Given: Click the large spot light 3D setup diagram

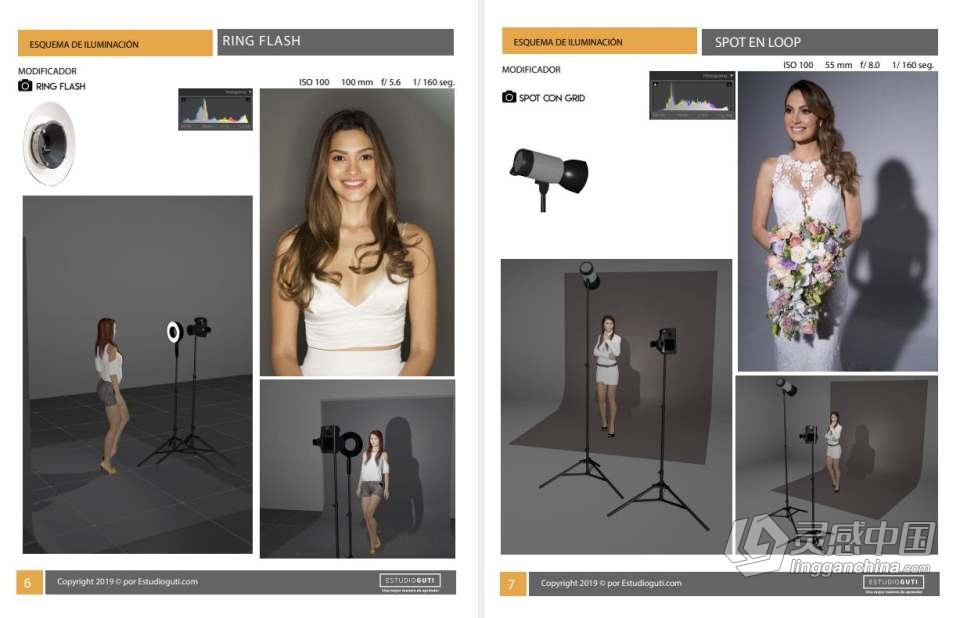Looking at the screenshot, I should click(x=616, y=407).
